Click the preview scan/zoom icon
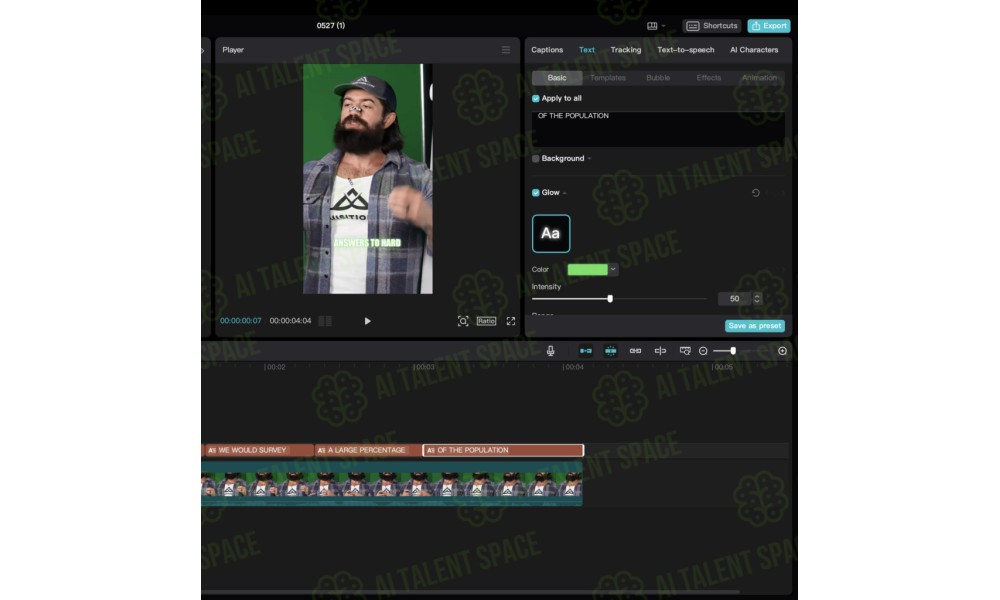This screenshot has width=1000, height=600. click(463, 321)
